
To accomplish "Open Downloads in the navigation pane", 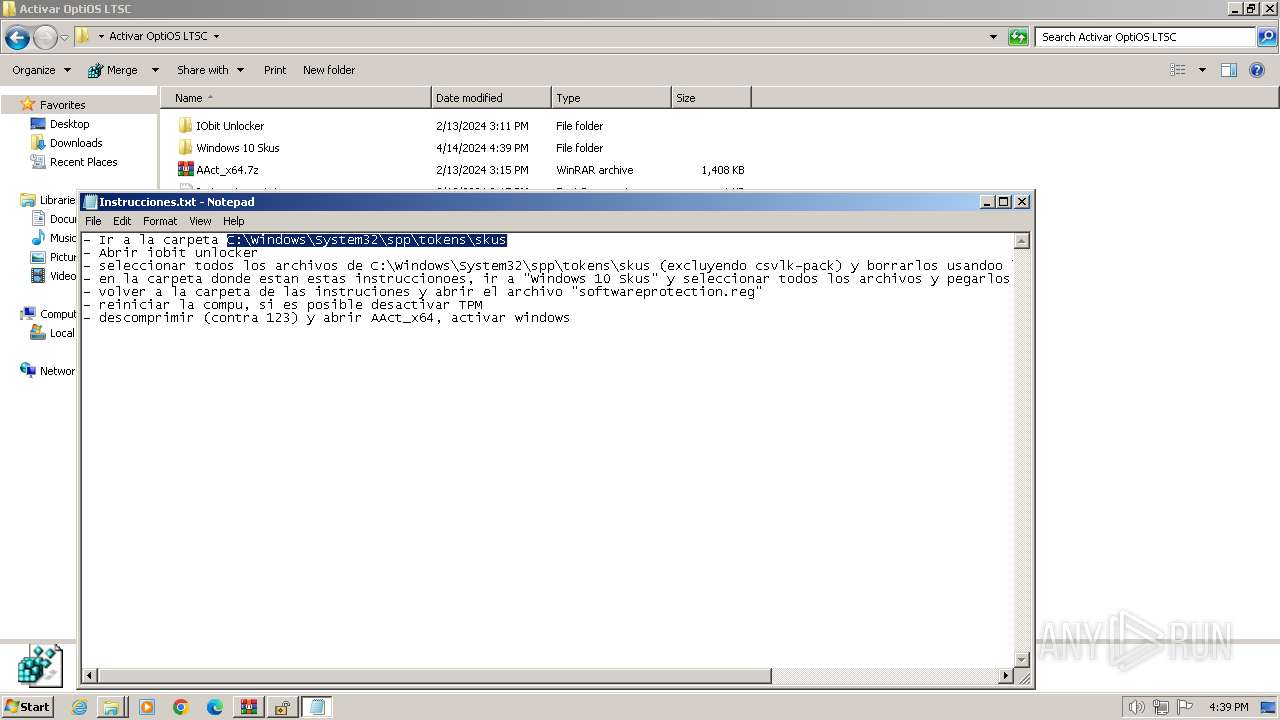I will [x=76, y=143].
